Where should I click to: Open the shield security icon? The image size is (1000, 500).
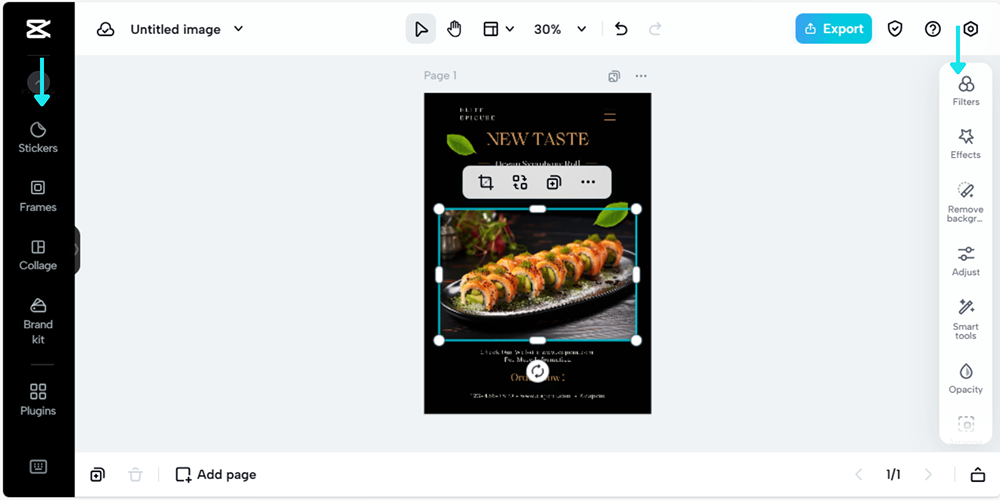coord(895,29)
